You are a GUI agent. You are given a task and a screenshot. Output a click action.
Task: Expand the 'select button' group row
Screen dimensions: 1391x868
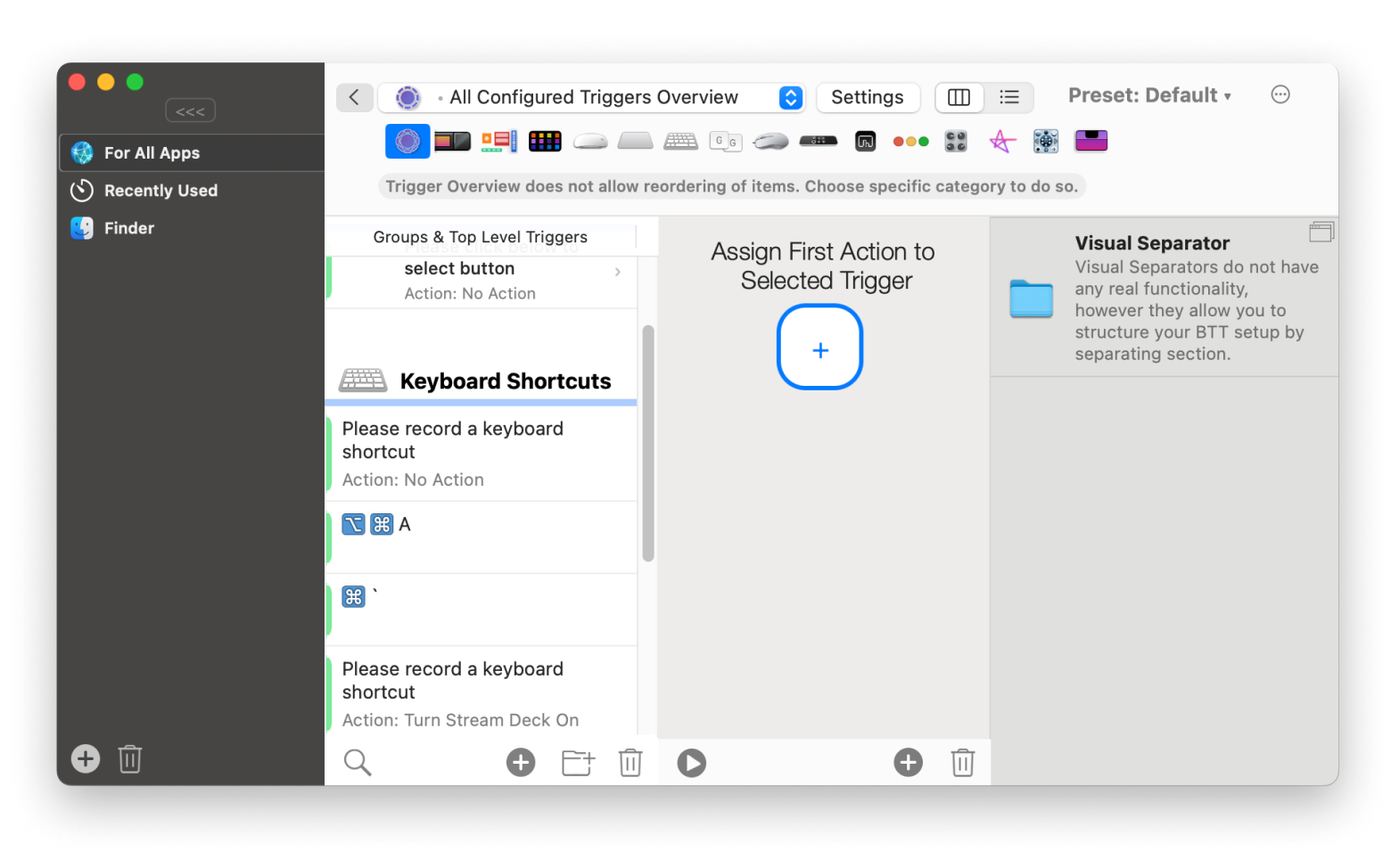tap(618, 272)
